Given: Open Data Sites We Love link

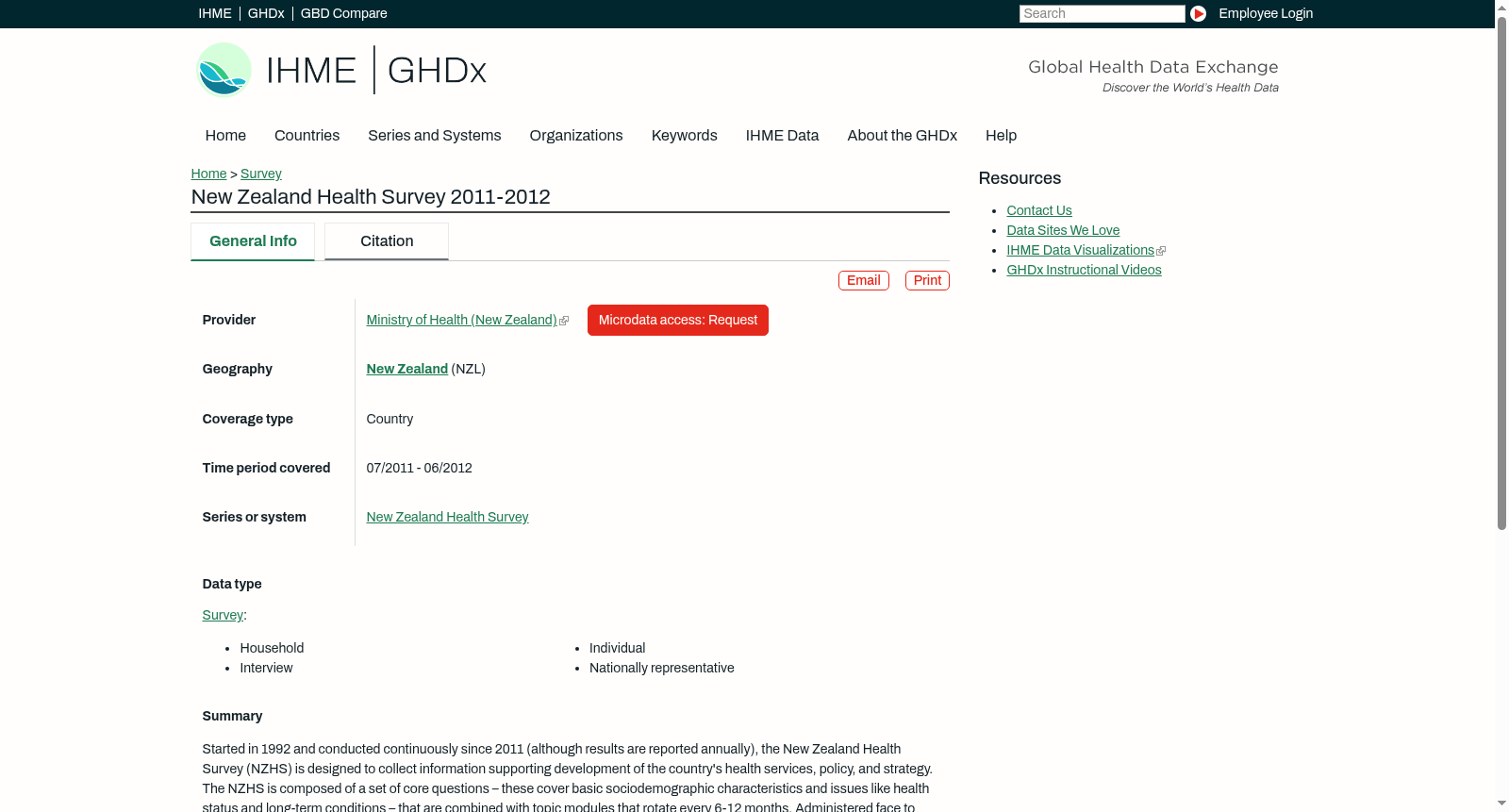Looking at the screenshot, I should [x=1063, y=231].
